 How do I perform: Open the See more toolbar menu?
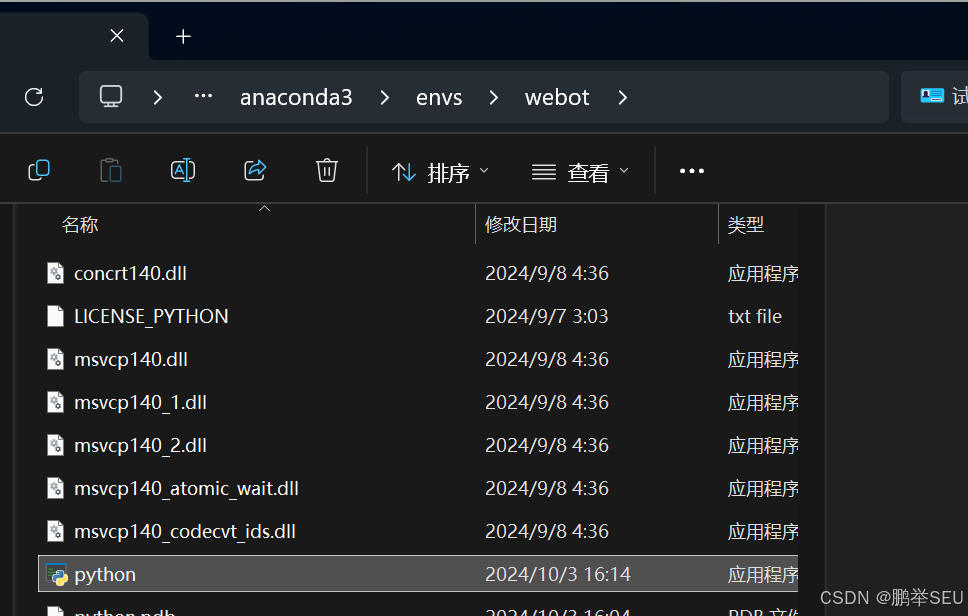(691, 170)
